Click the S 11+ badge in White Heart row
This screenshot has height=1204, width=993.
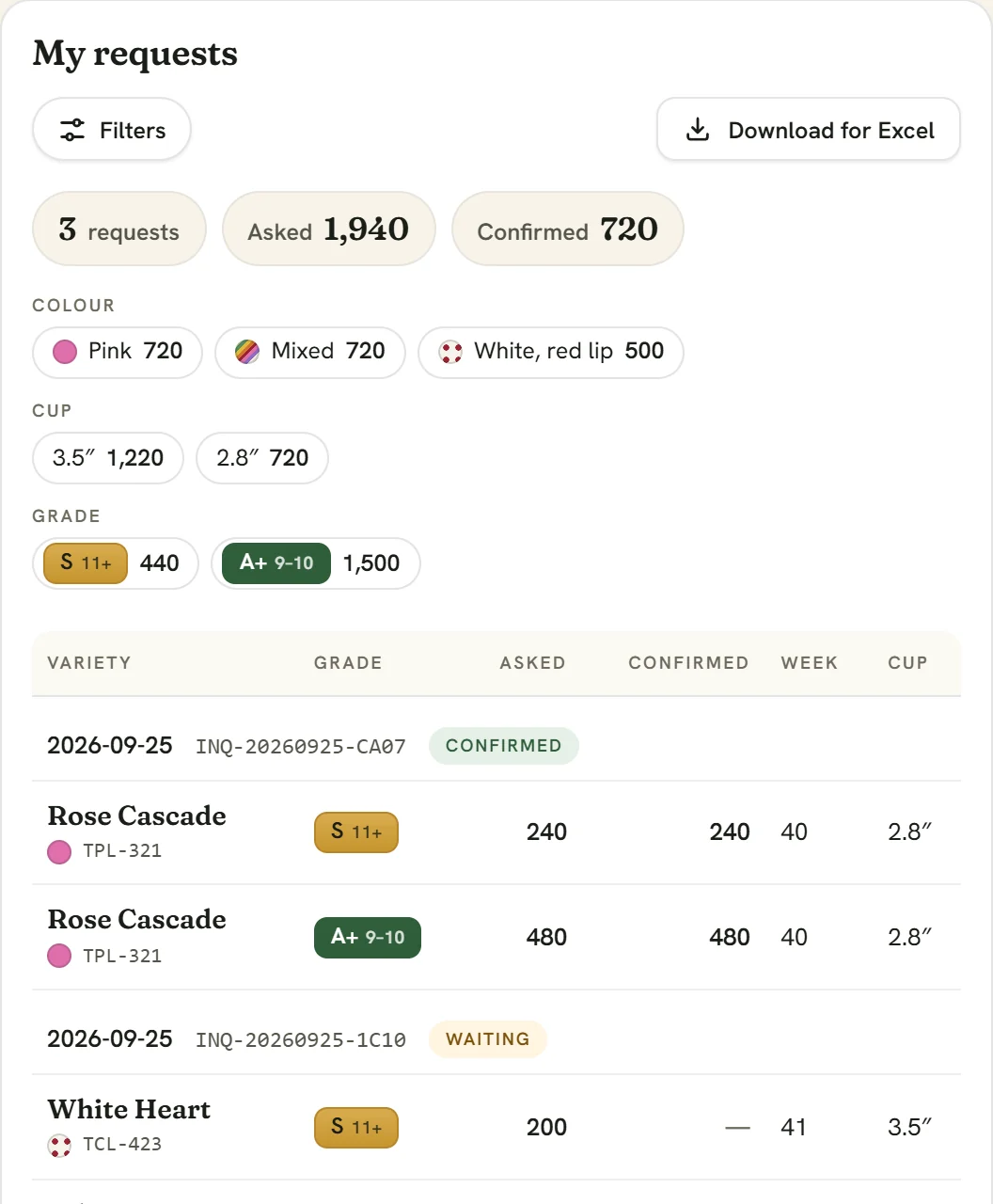click(x=356, y=1127)
